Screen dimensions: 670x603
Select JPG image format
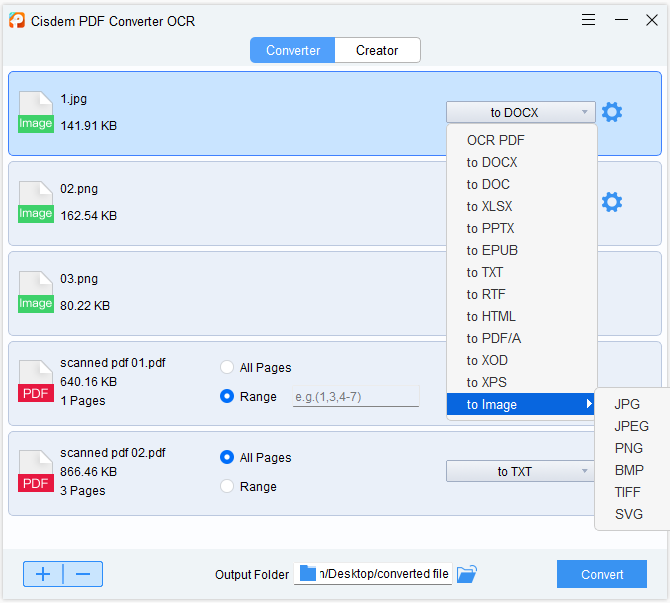click(x=627, y=404)
